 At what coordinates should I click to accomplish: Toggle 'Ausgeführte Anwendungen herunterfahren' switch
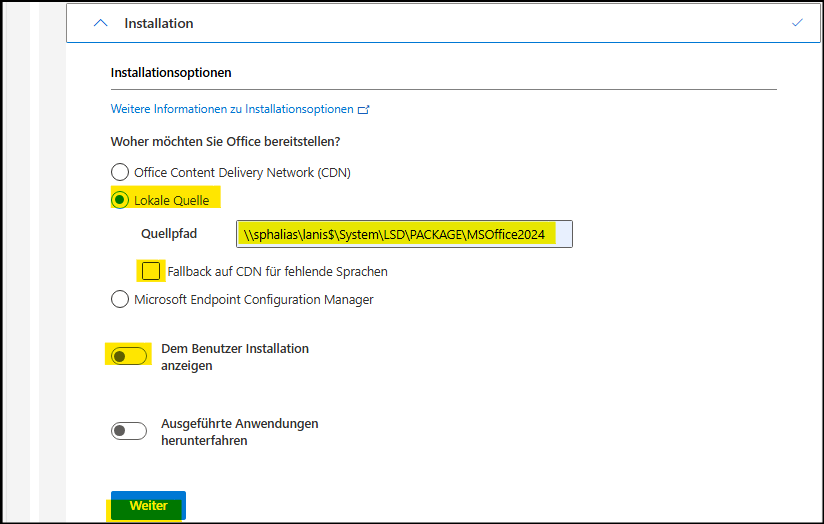point(129,431)
